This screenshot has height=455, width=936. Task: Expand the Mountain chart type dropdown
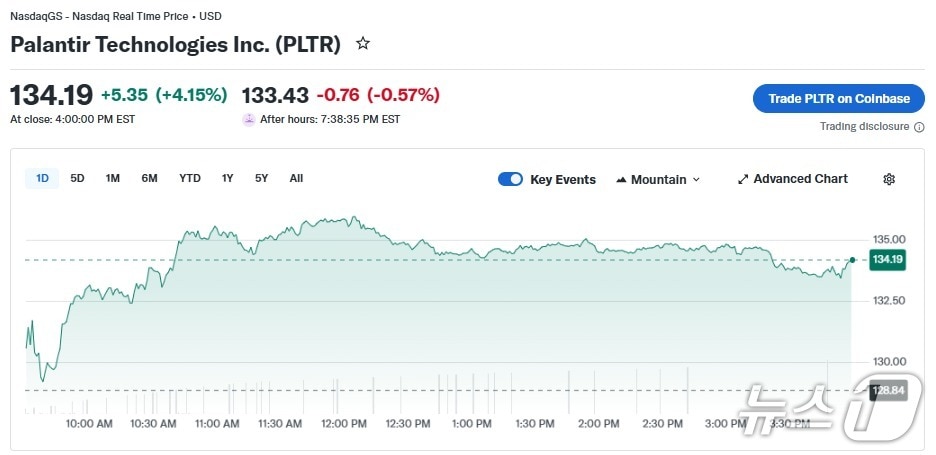click(696, 180)
